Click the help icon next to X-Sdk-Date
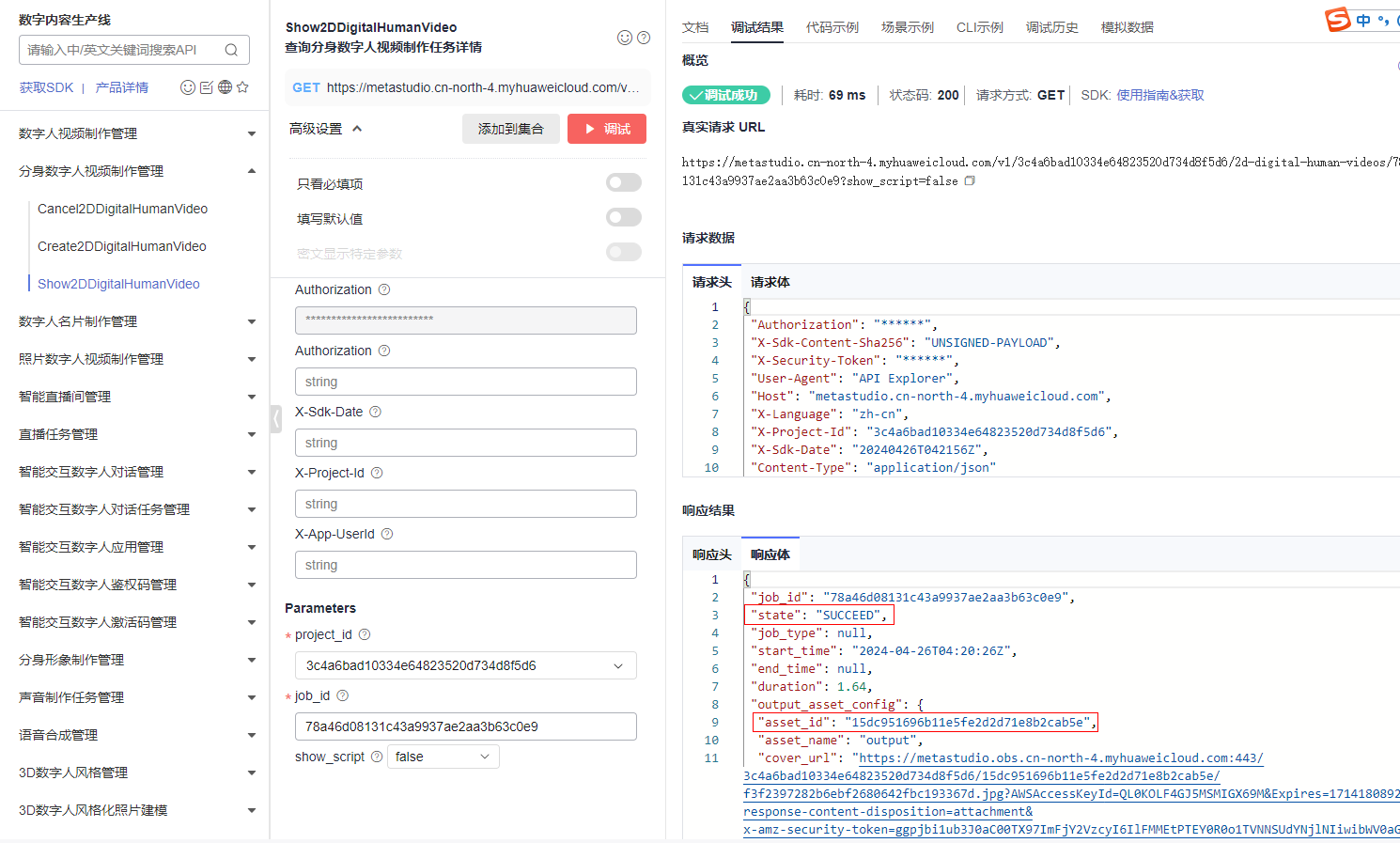 [x=376, y=412]
